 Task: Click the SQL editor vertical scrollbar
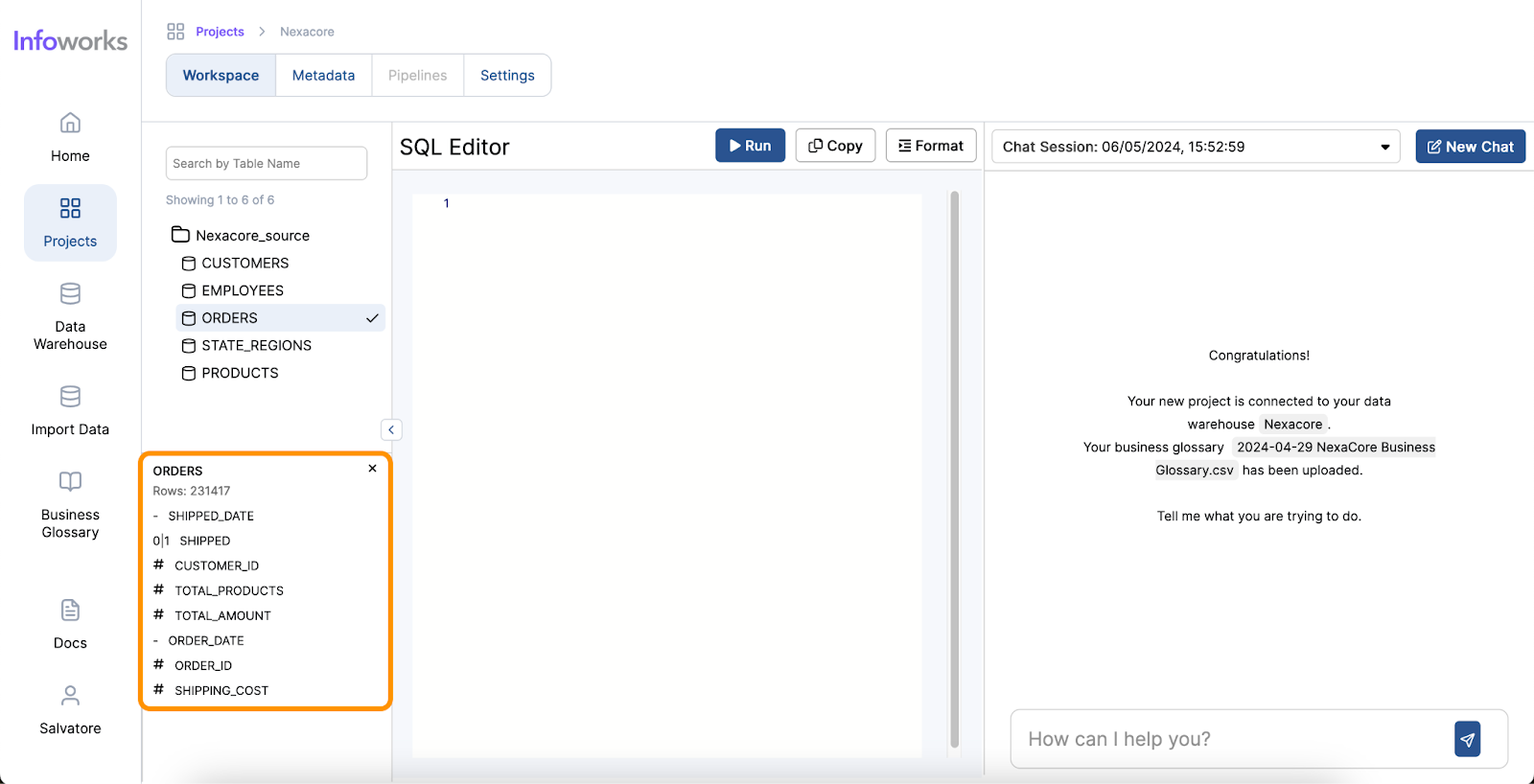954,470
